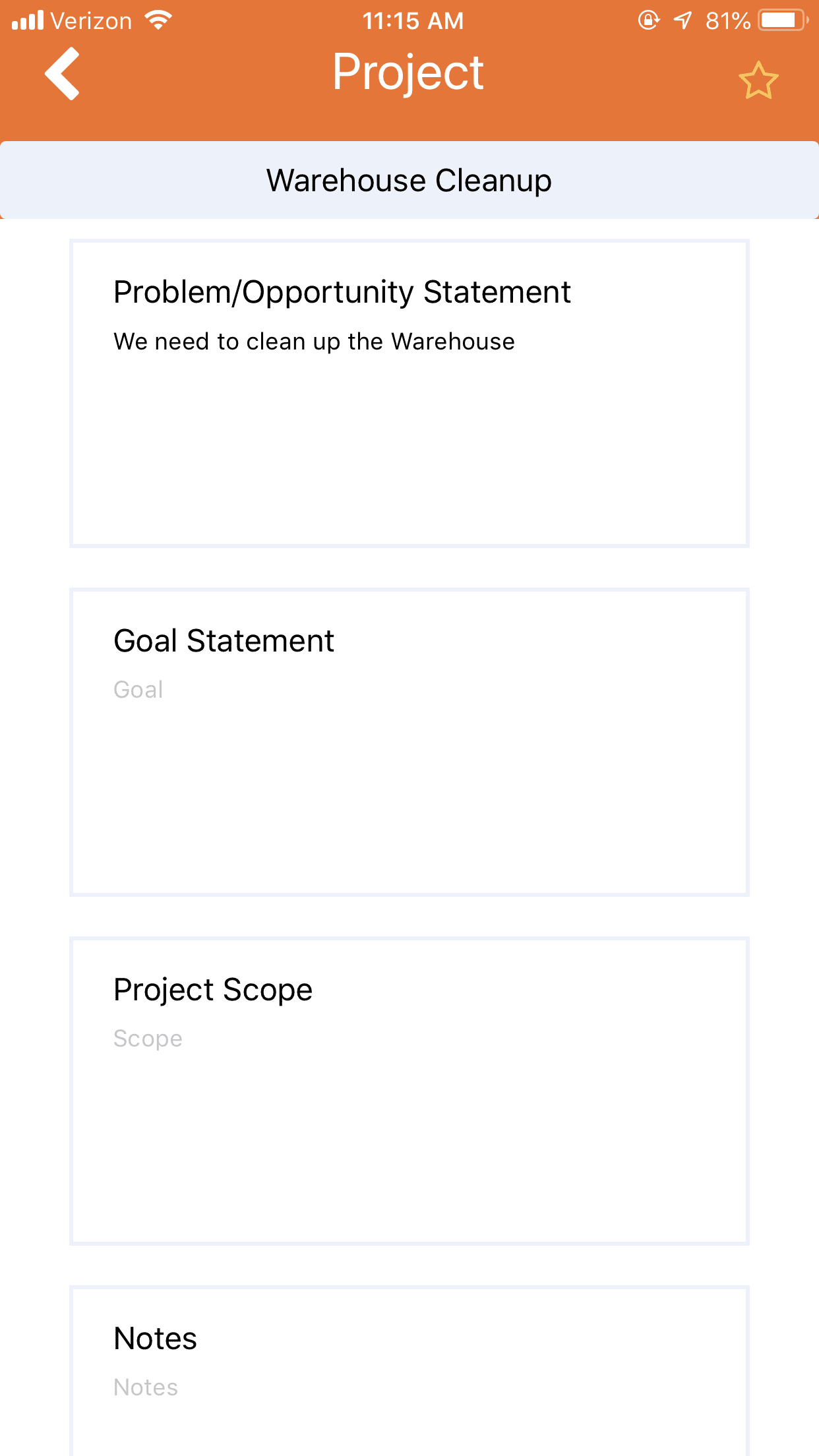Edit the 'We need to clean up' text
The image size is (819, 1456).
[x=314, y=342]
